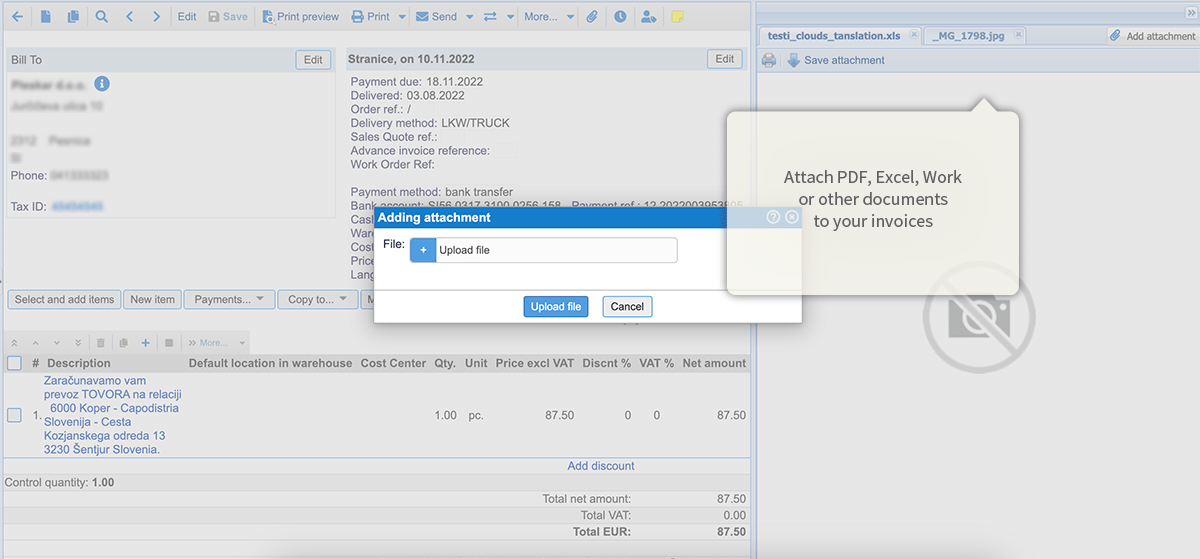The image size is (1200, 559).
Task: Click the Description column header
Action: pos(79,363)
